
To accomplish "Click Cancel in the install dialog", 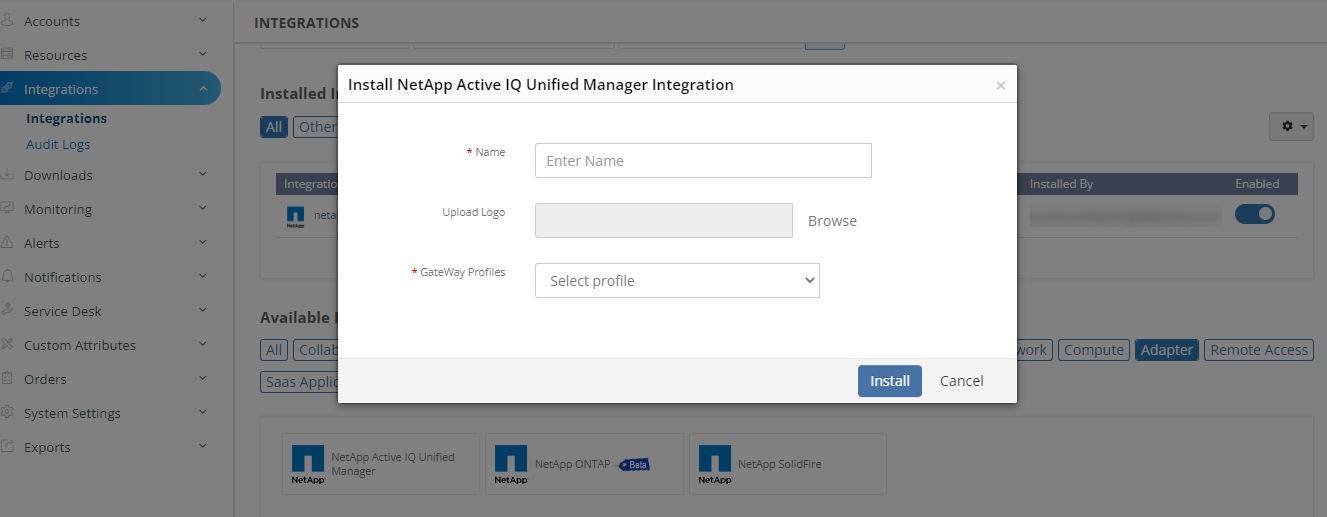I will tap(962, 381).
